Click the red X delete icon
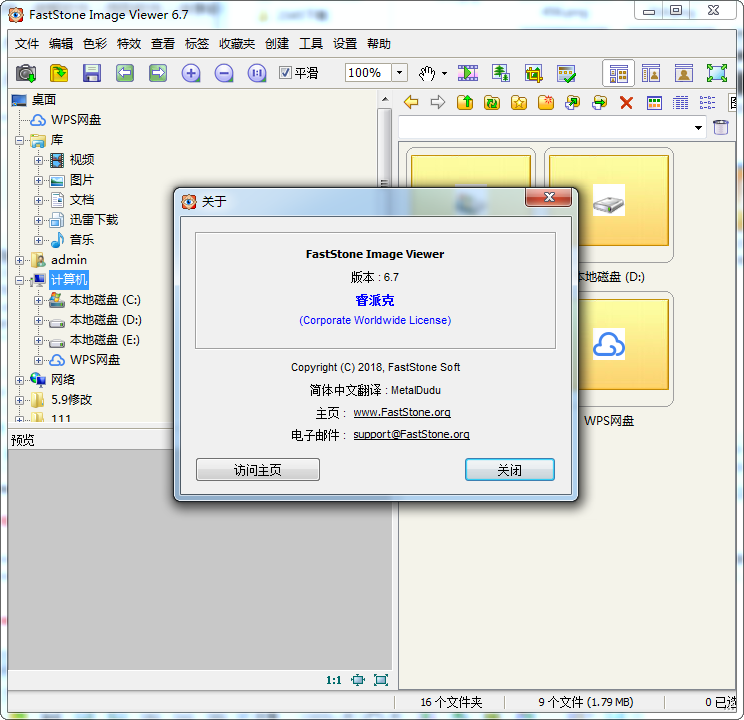 (x=627, y=102)
